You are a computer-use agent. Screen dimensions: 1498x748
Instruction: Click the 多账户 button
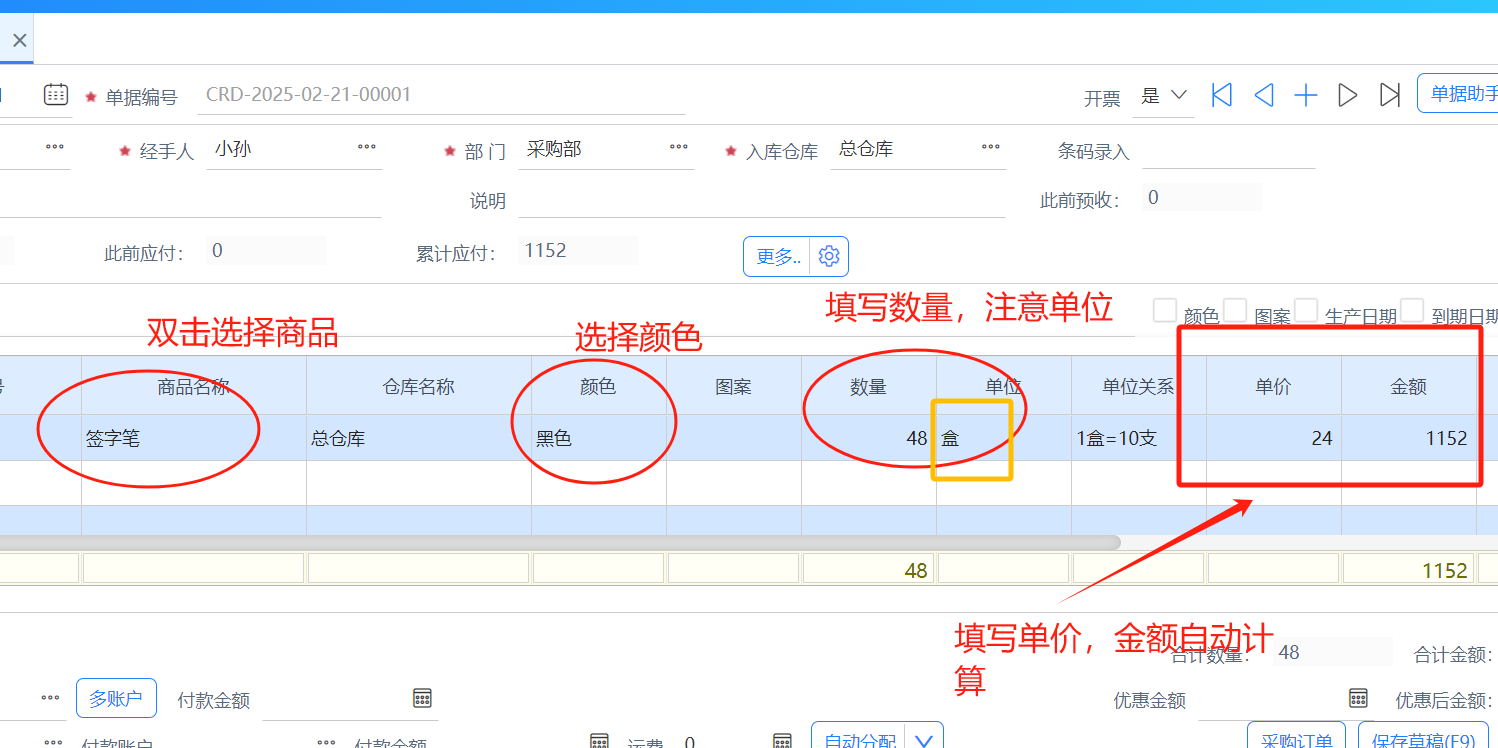116,698
